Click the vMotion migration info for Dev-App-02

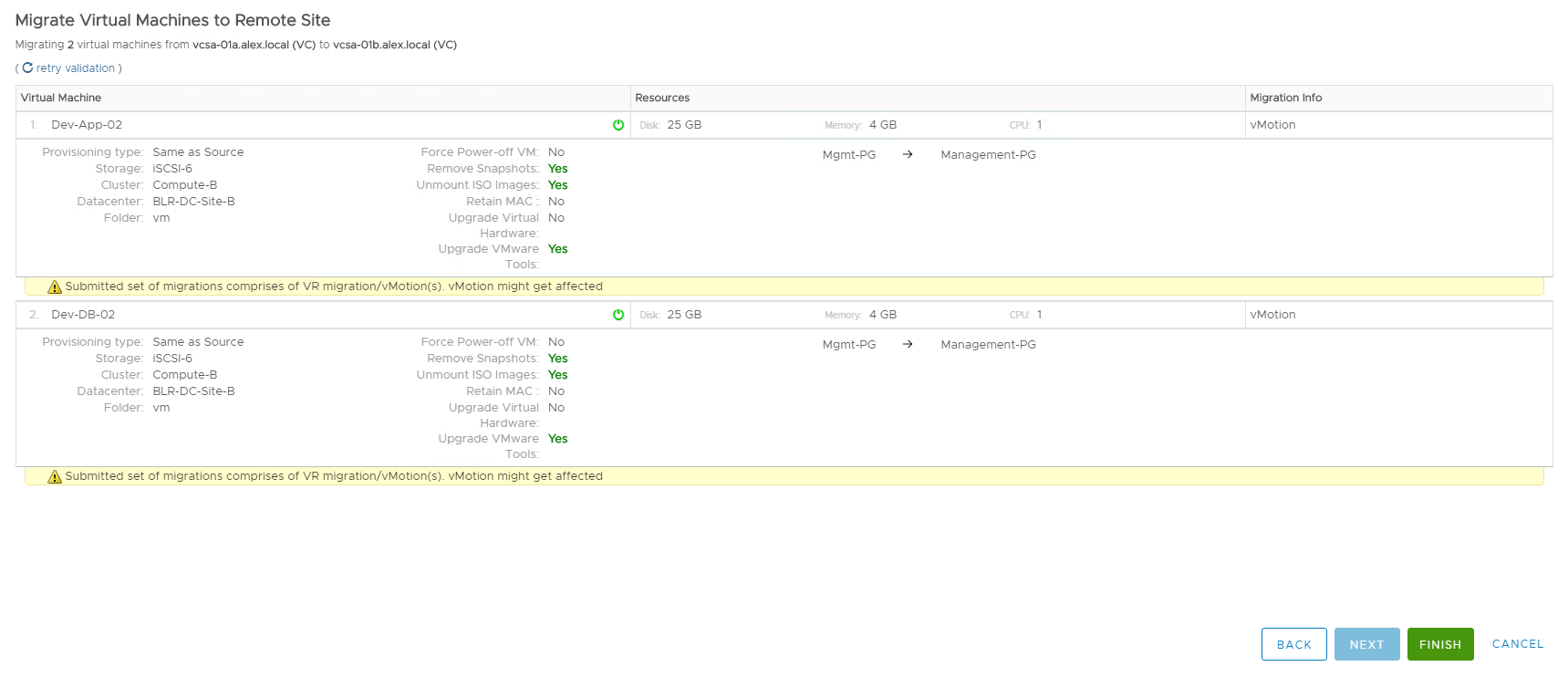coord(1272,125)
